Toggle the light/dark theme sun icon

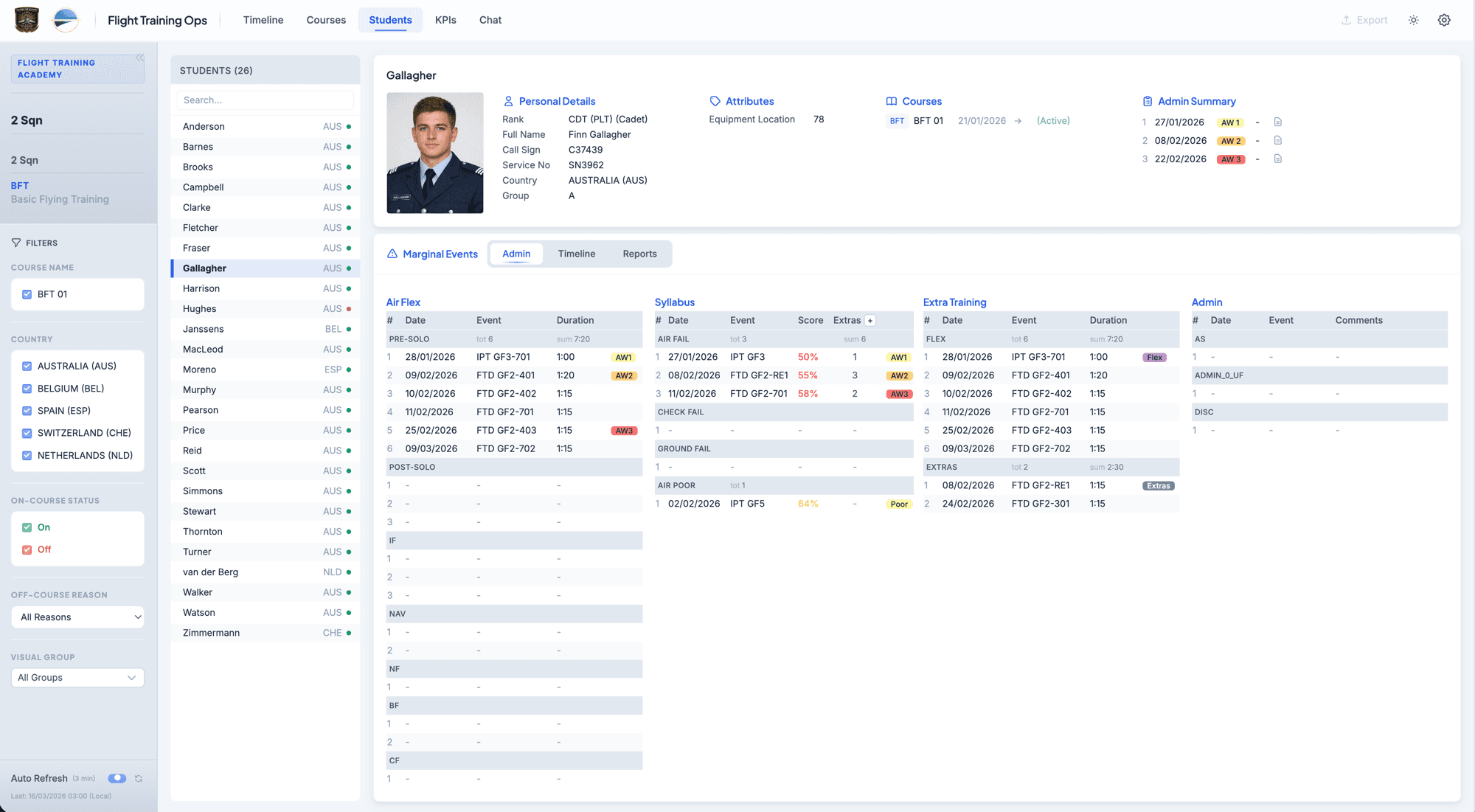tap(1414, 20)
